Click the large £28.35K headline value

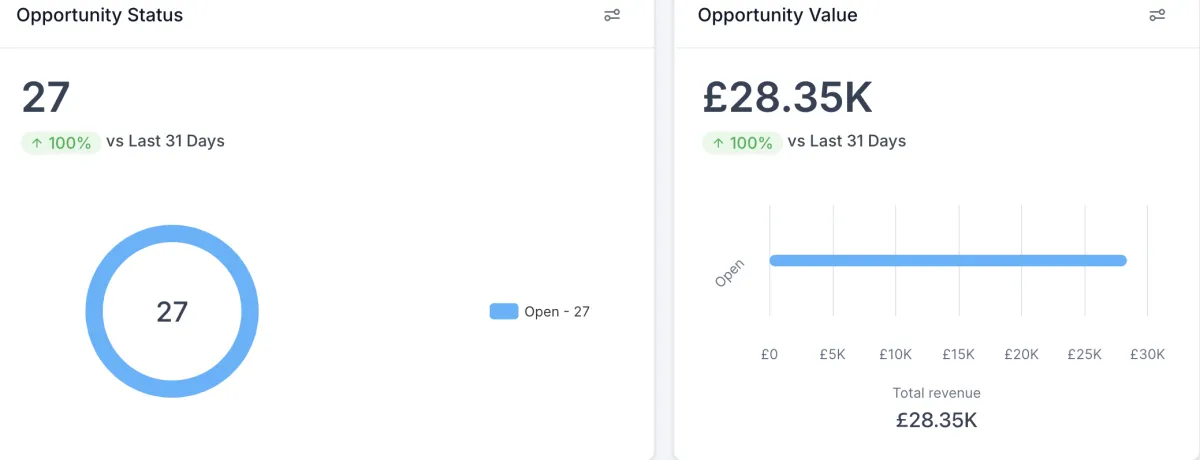click(788, 98)
